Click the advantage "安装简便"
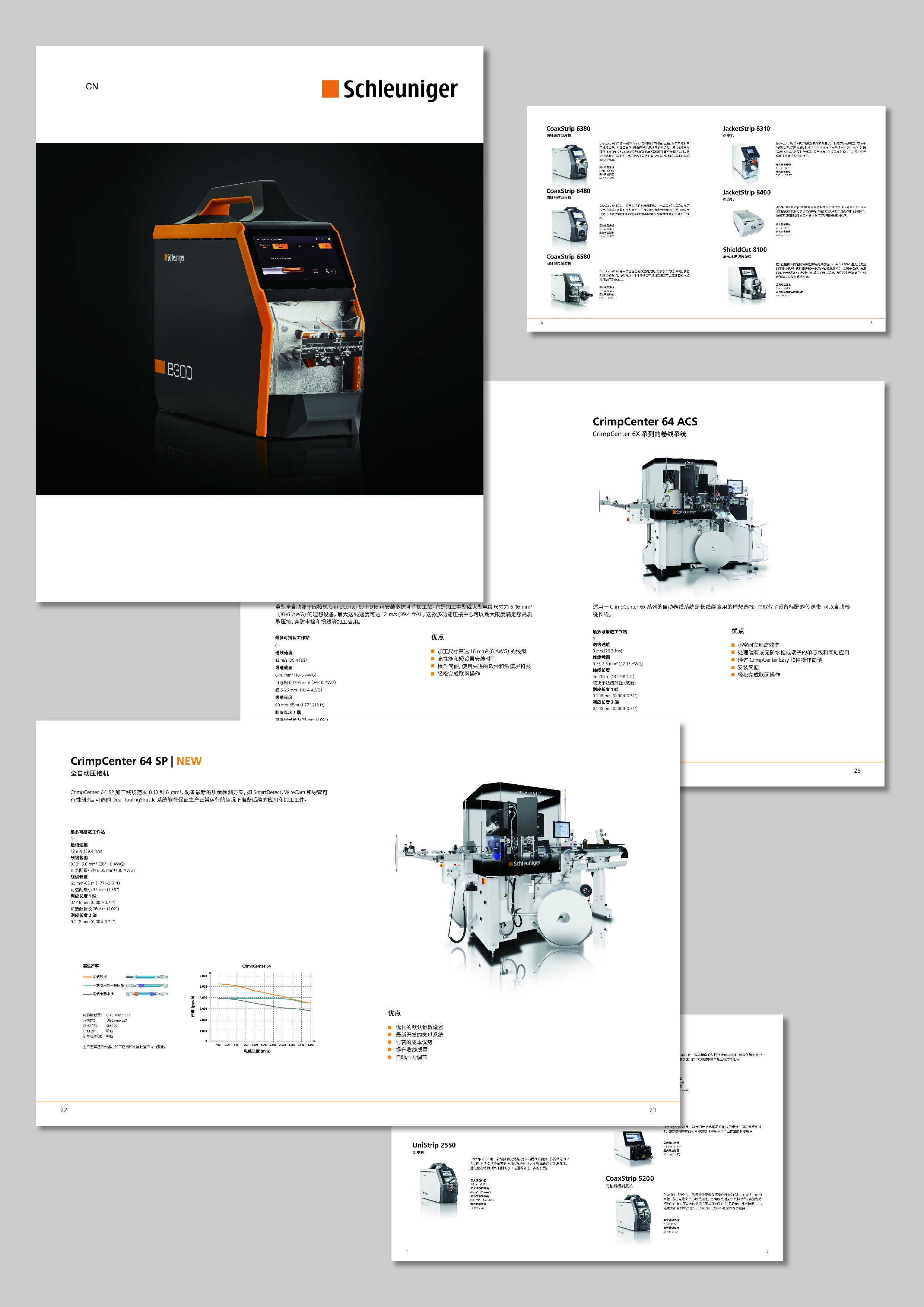 [747, 667]
